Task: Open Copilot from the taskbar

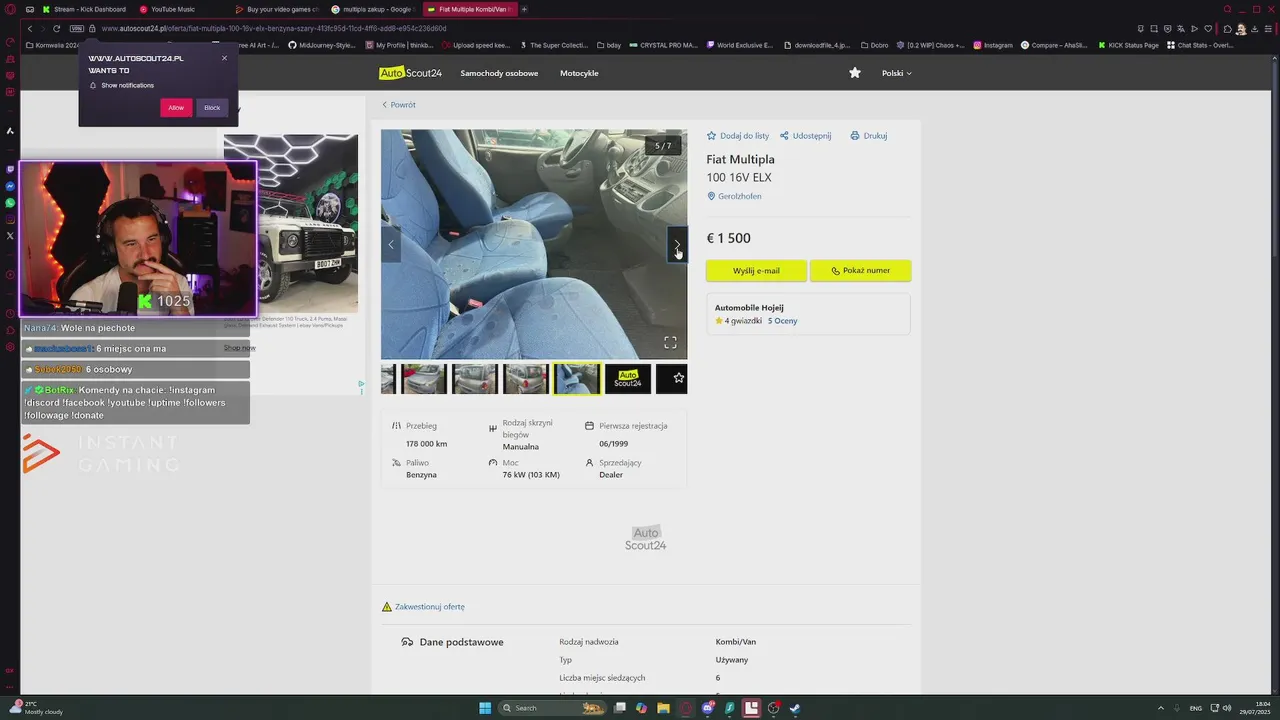Action: [641, 708]
